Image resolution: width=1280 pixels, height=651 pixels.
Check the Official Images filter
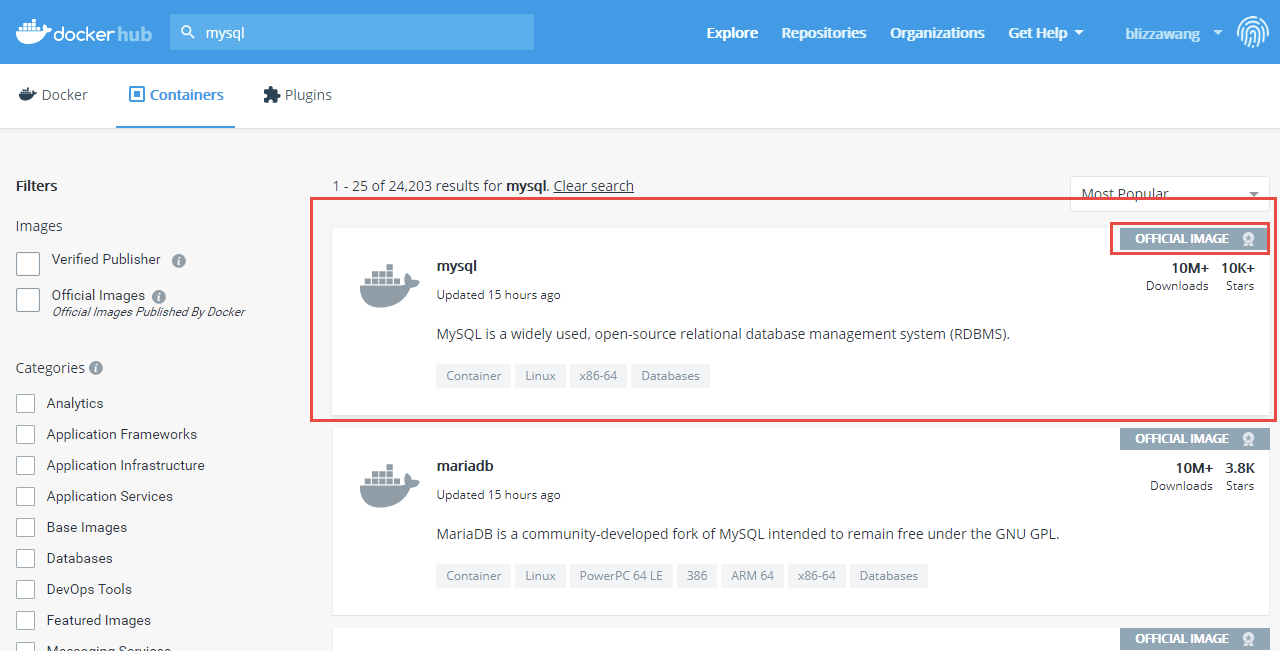coord(27,299)
